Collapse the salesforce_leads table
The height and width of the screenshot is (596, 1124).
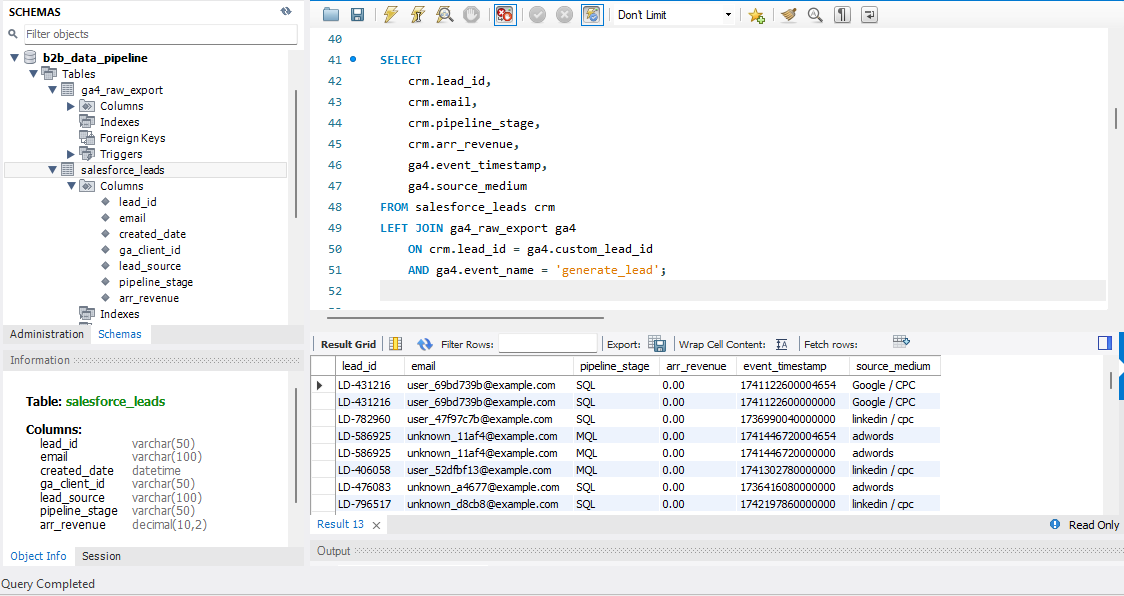52,170
